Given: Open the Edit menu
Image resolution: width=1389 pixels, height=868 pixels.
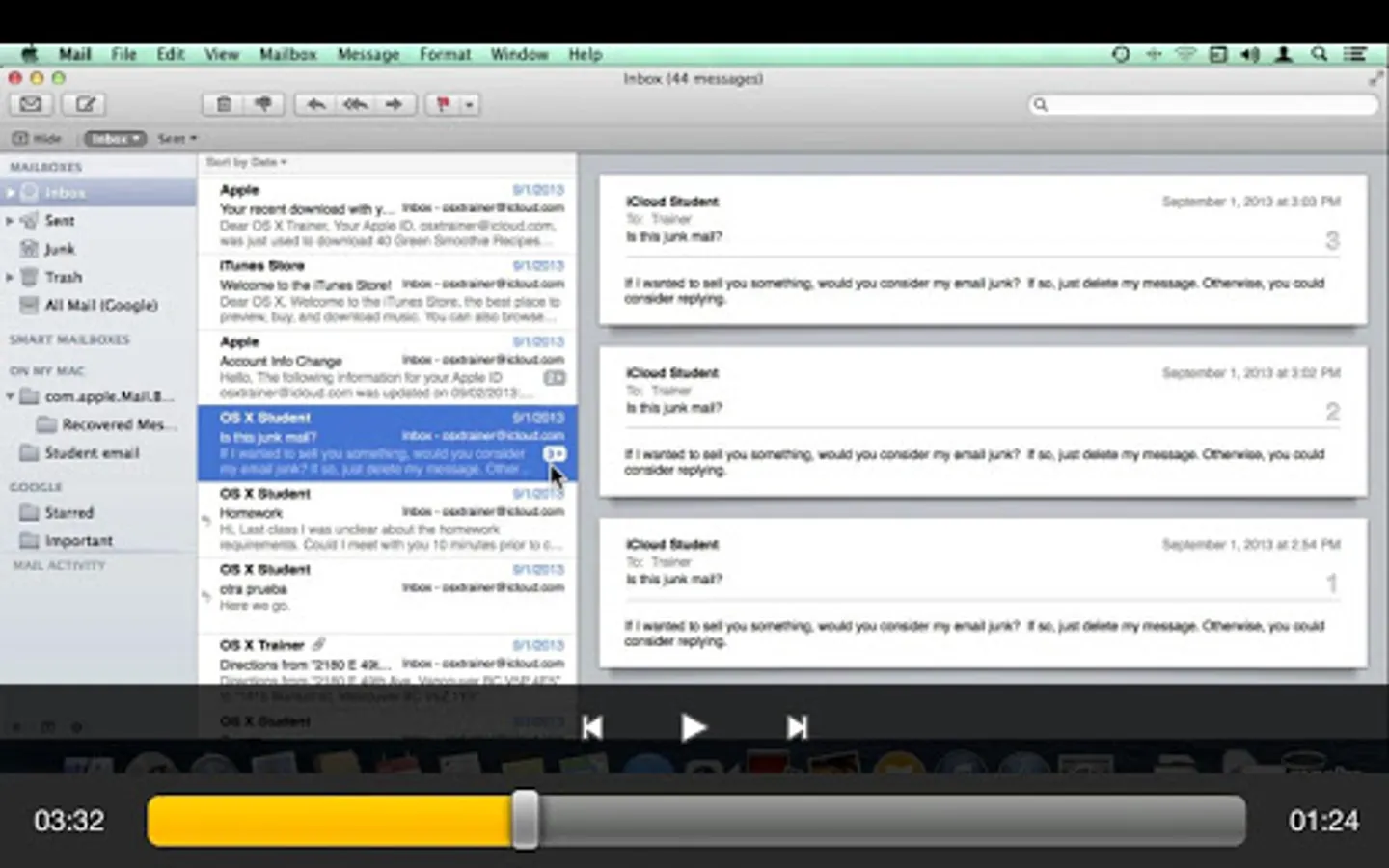Looking at the screenshot, I should click(171, 54).
